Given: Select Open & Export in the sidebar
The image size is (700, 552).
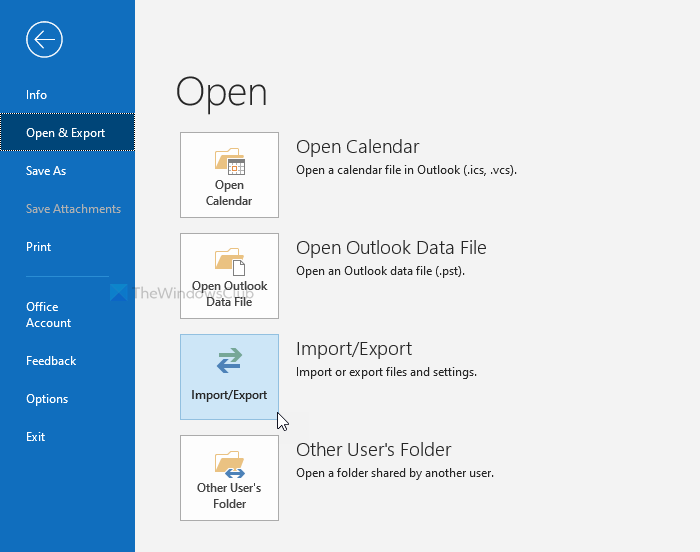Looking at the screenshot, I should 67,133.
